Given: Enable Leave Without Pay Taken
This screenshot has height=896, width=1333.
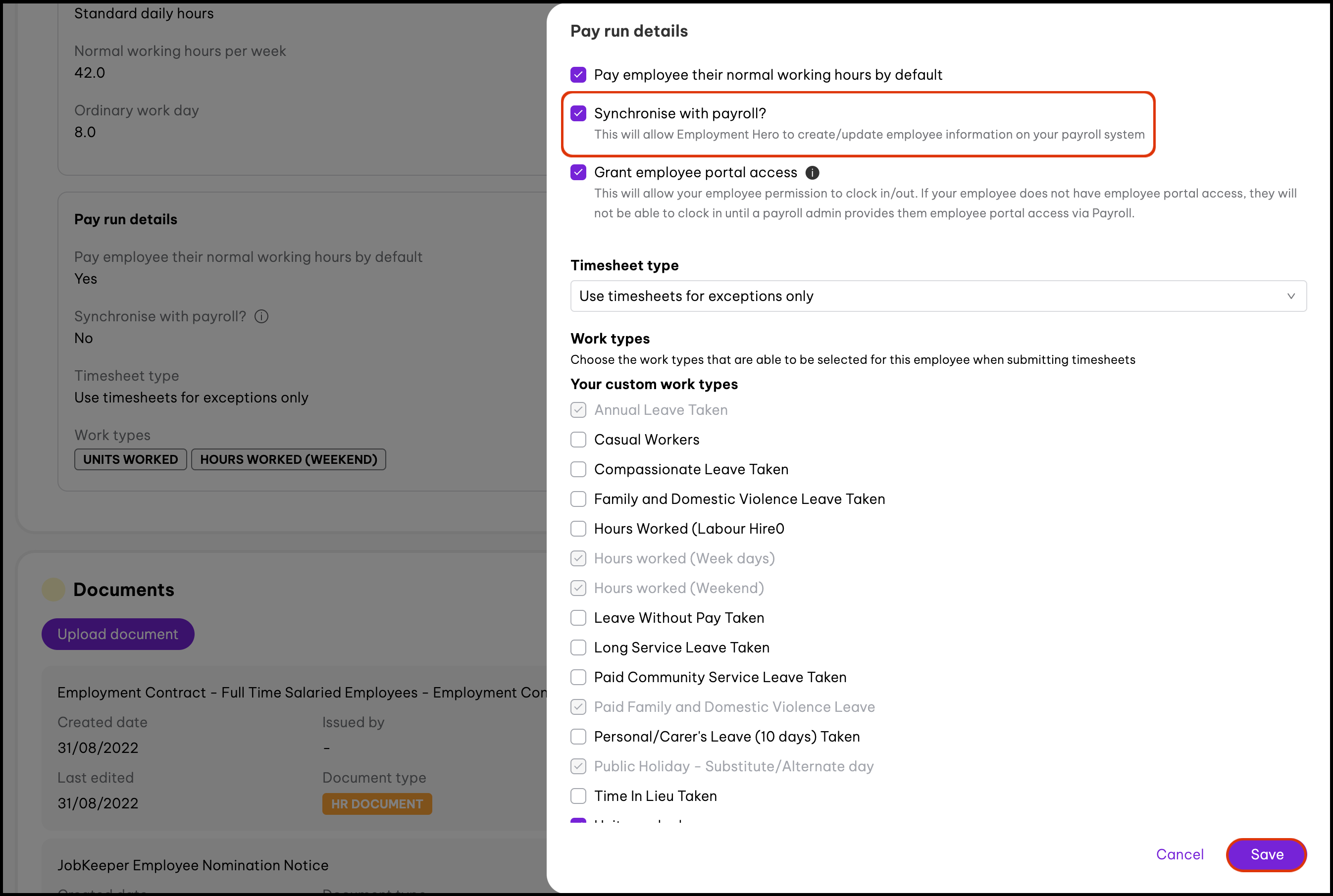Looking at the screenshot, I should pos(578,618).
